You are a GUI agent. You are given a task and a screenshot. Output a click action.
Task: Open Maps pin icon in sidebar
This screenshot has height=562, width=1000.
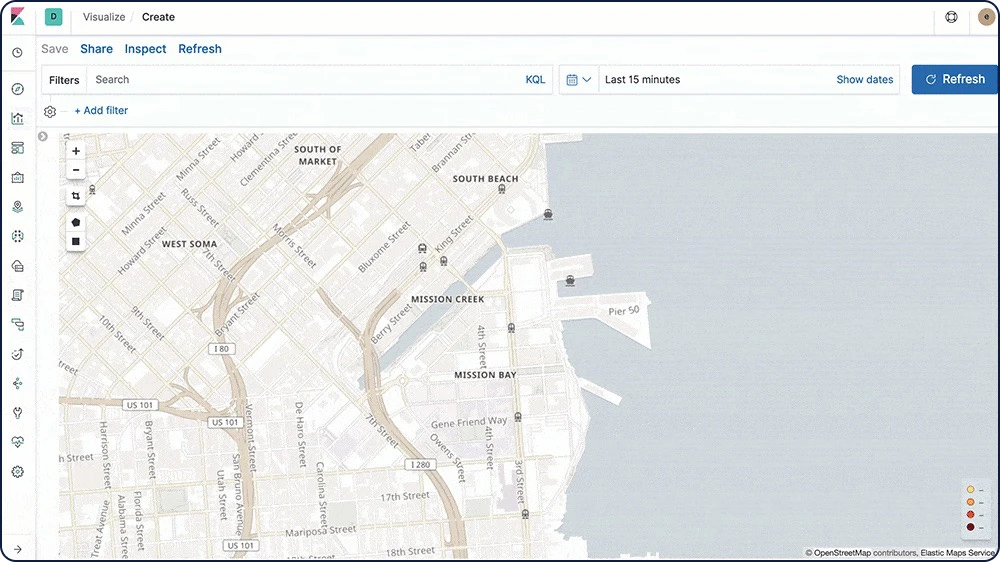click(x=18, y=207)
